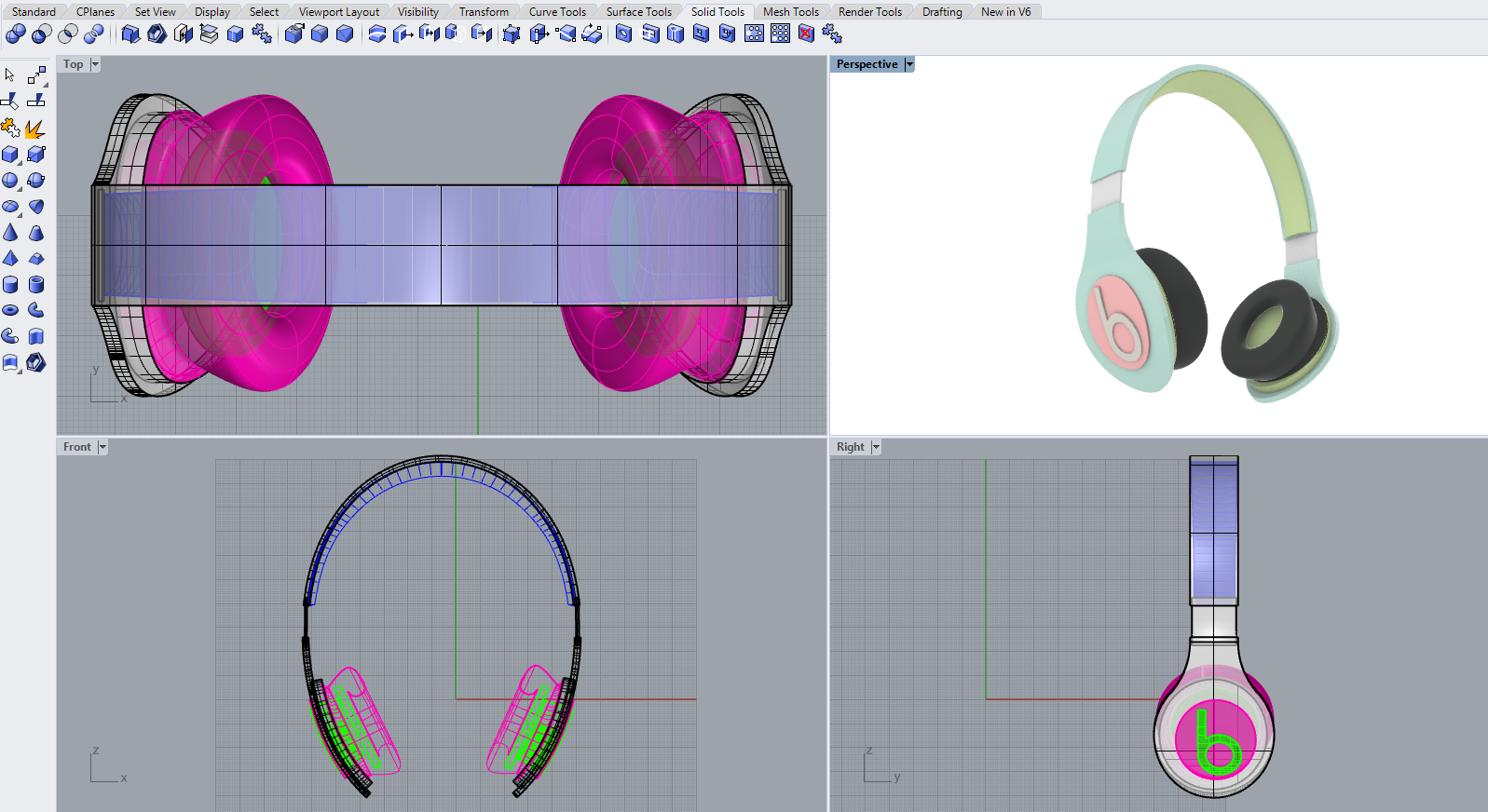The image size is (1488, 812).
Task: Open the Right viewport dropdown arrow
Action: (x=876, y=447)
